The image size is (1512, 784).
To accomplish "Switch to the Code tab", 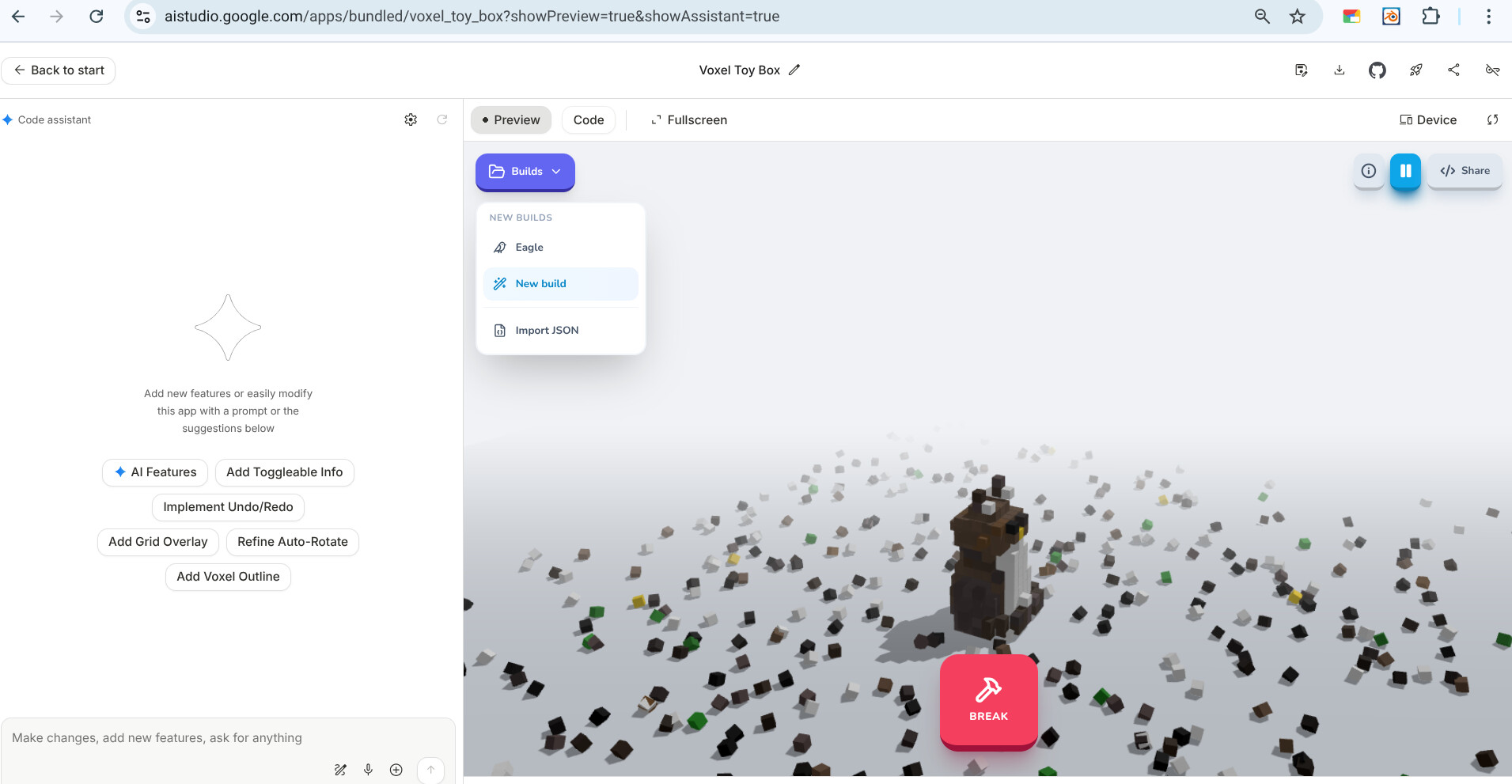I will [x=588, y=120].
